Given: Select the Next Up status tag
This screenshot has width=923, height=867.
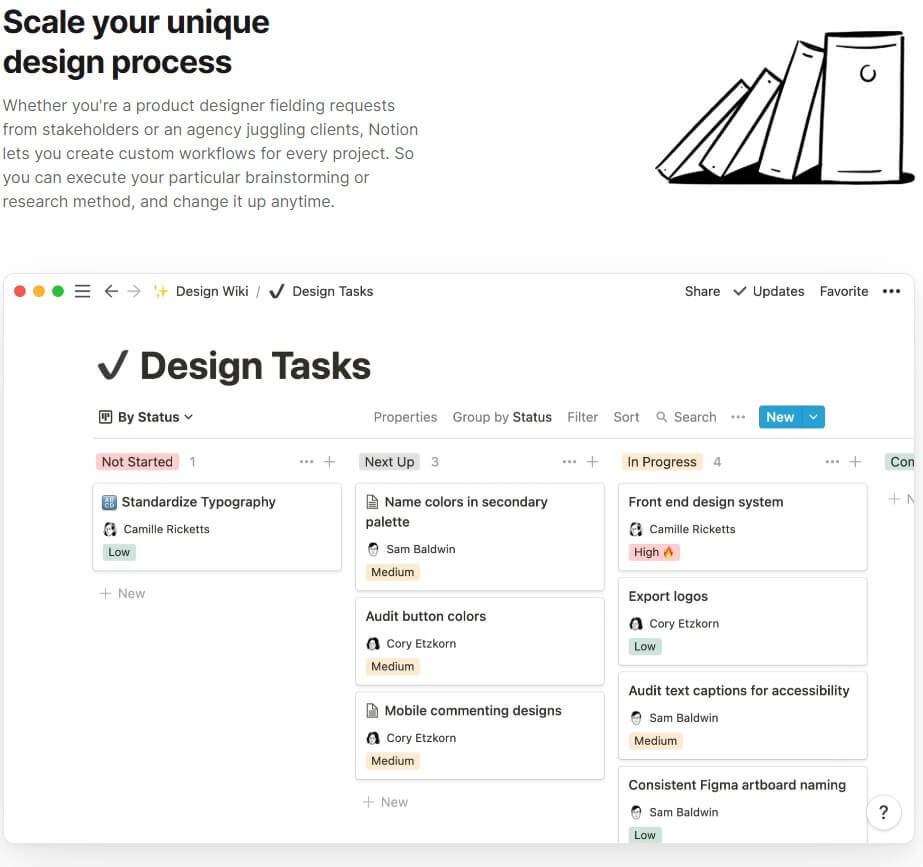Looking at the screenshot, I should (x=389, y=462).
